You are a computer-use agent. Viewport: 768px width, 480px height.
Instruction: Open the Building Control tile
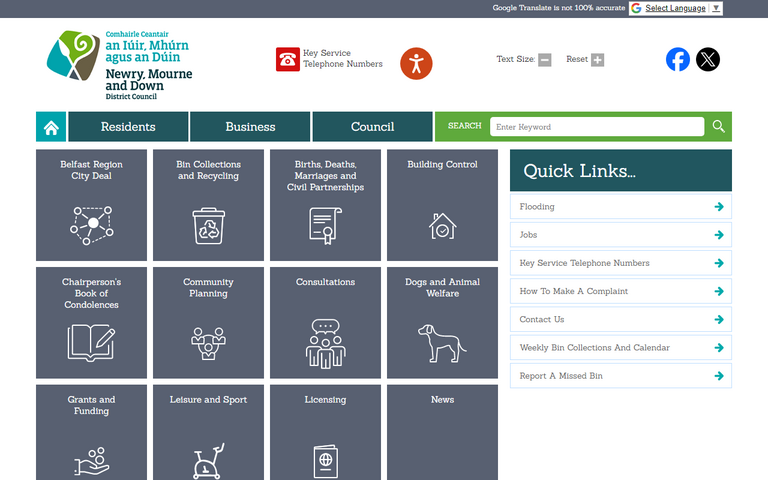coord(442,205)
